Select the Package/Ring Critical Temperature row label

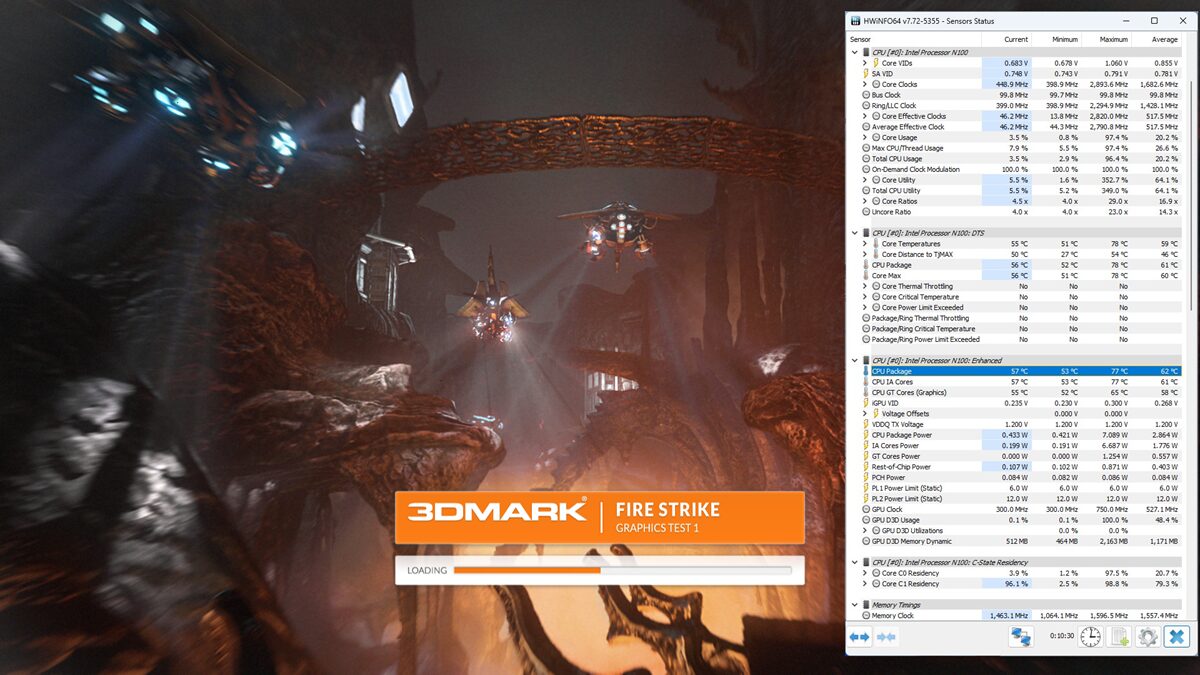pyautogui.click(x=923, y=329)
